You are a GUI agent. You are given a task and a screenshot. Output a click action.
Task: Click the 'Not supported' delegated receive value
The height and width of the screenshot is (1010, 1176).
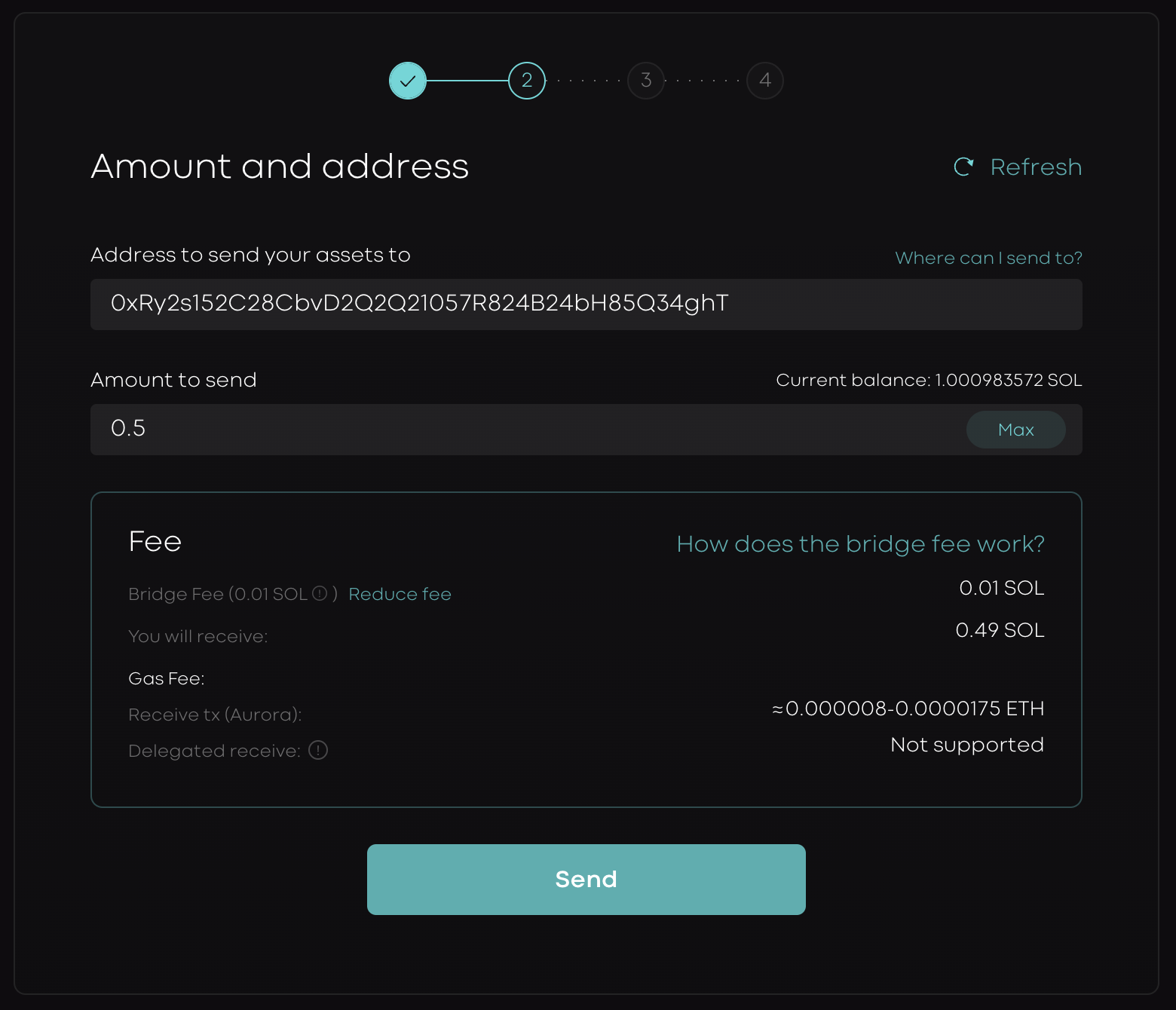pyautogui.click(x=966, y=745)
